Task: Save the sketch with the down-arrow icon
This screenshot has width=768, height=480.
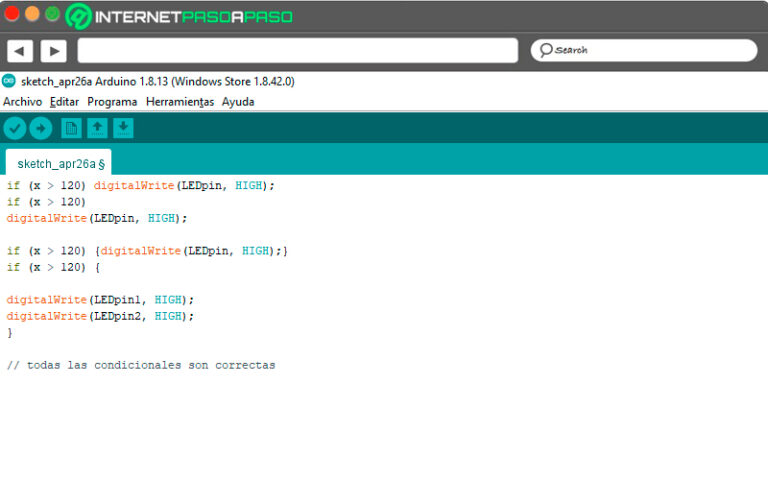Action: pyautogui.click(x=123, y=128)
